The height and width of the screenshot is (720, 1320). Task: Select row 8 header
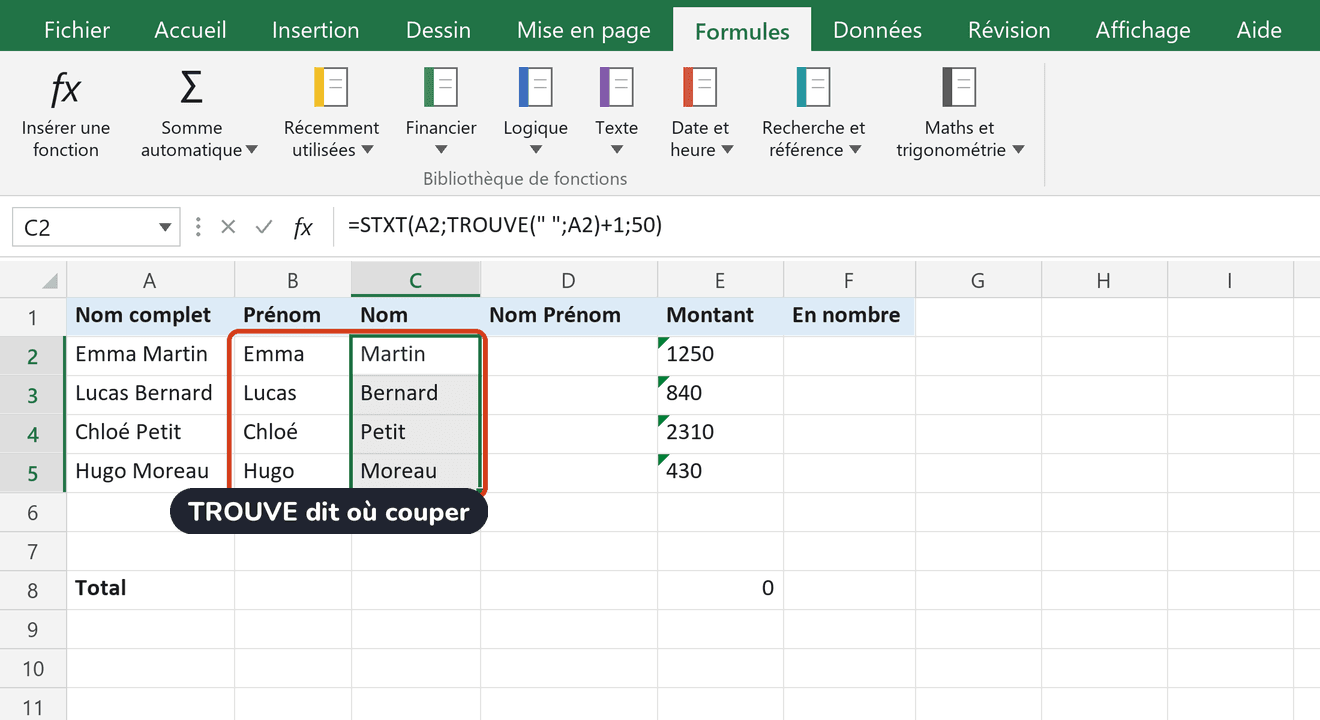pos(32,590)
